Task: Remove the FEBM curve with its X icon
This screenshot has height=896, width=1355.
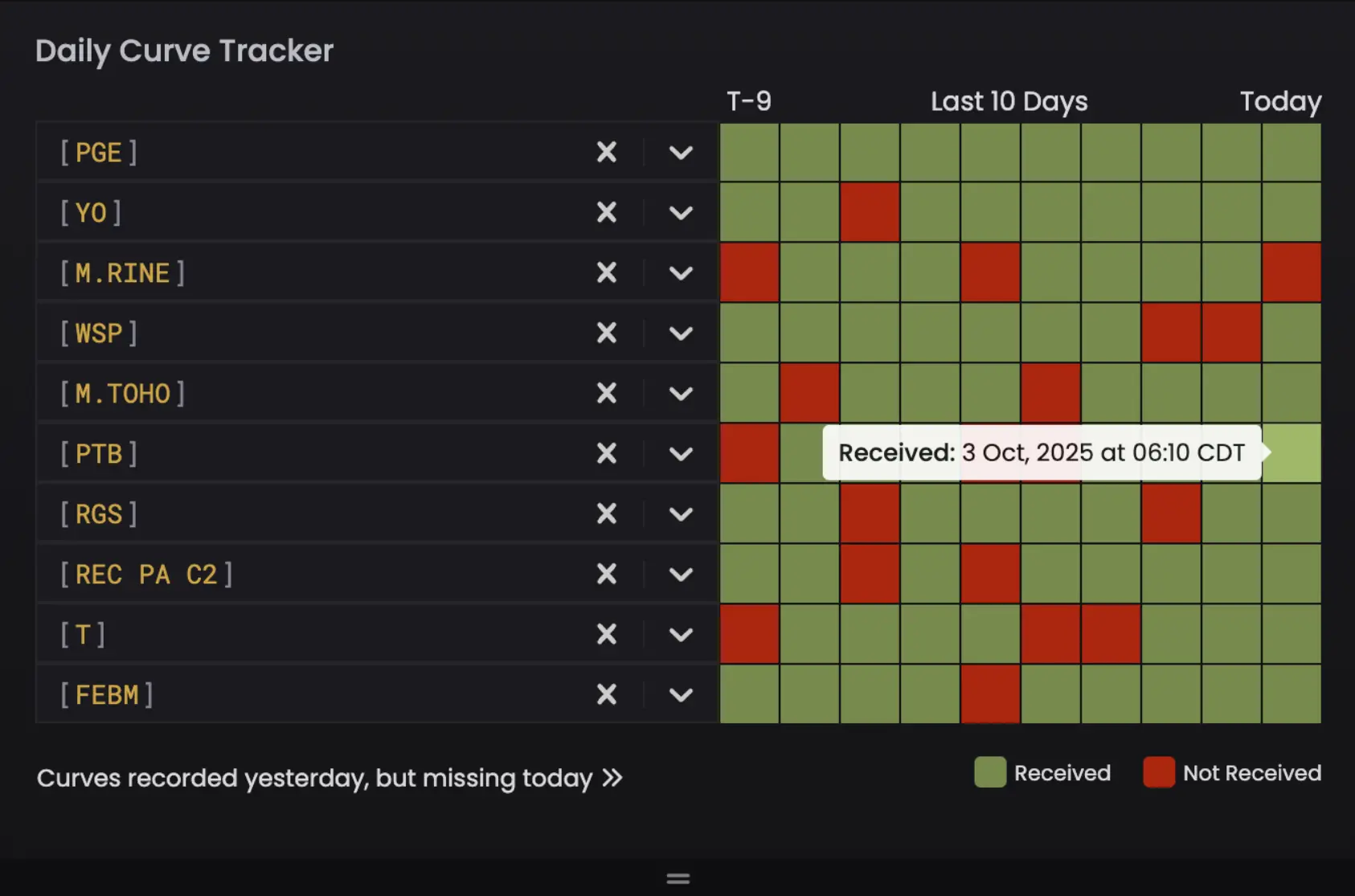Action: point(607,694)
